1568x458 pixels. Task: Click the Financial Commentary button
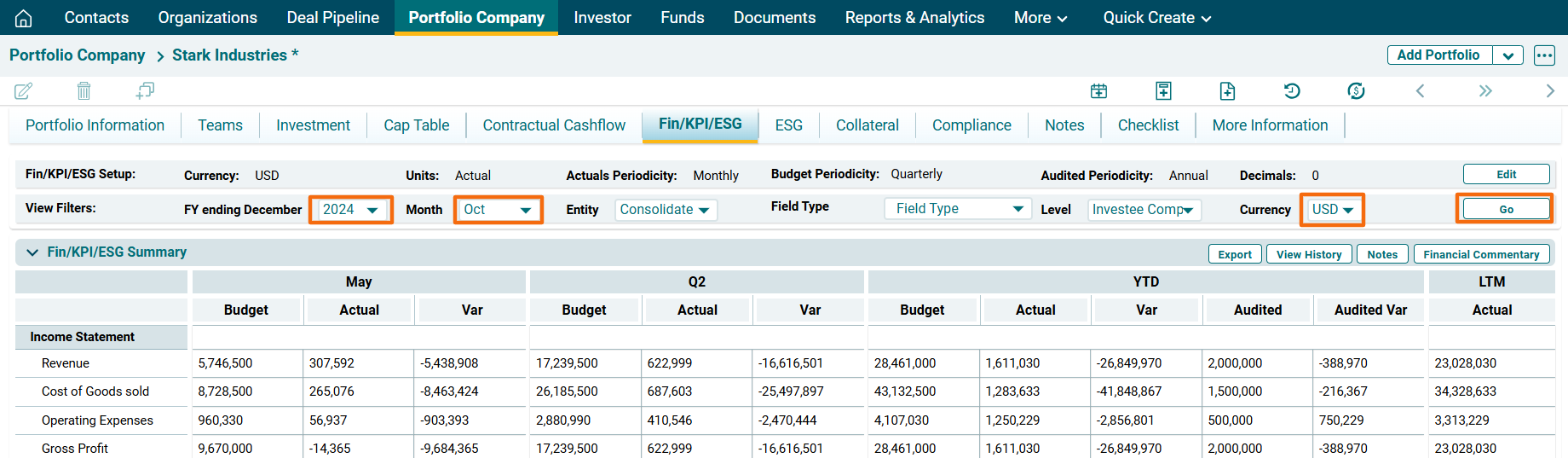[1480, 254]
